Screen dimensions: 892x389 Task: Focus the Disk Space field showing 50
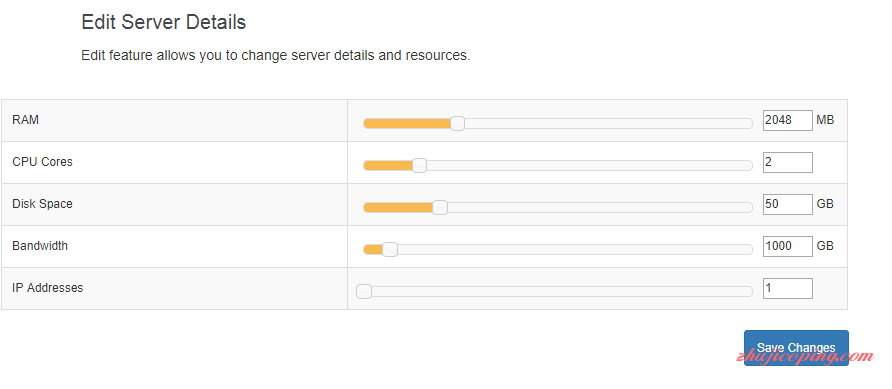(787, 204)
